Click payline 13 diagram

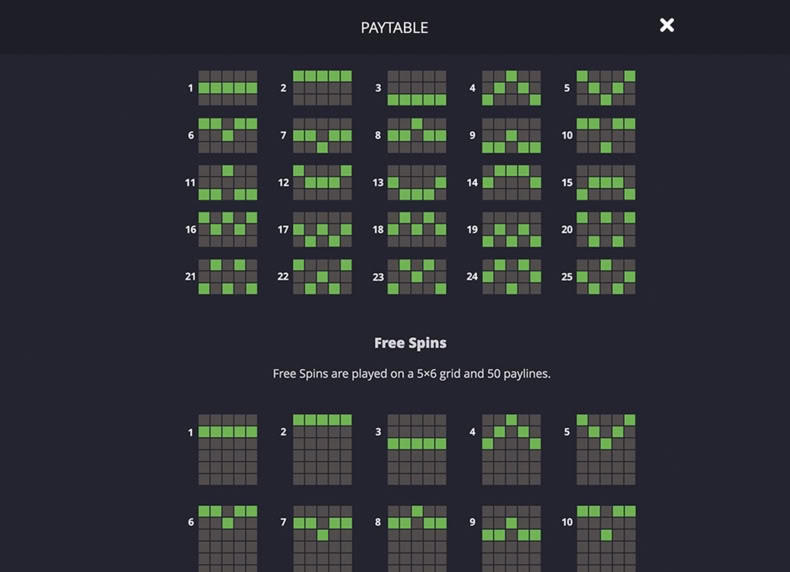(417, 182)
